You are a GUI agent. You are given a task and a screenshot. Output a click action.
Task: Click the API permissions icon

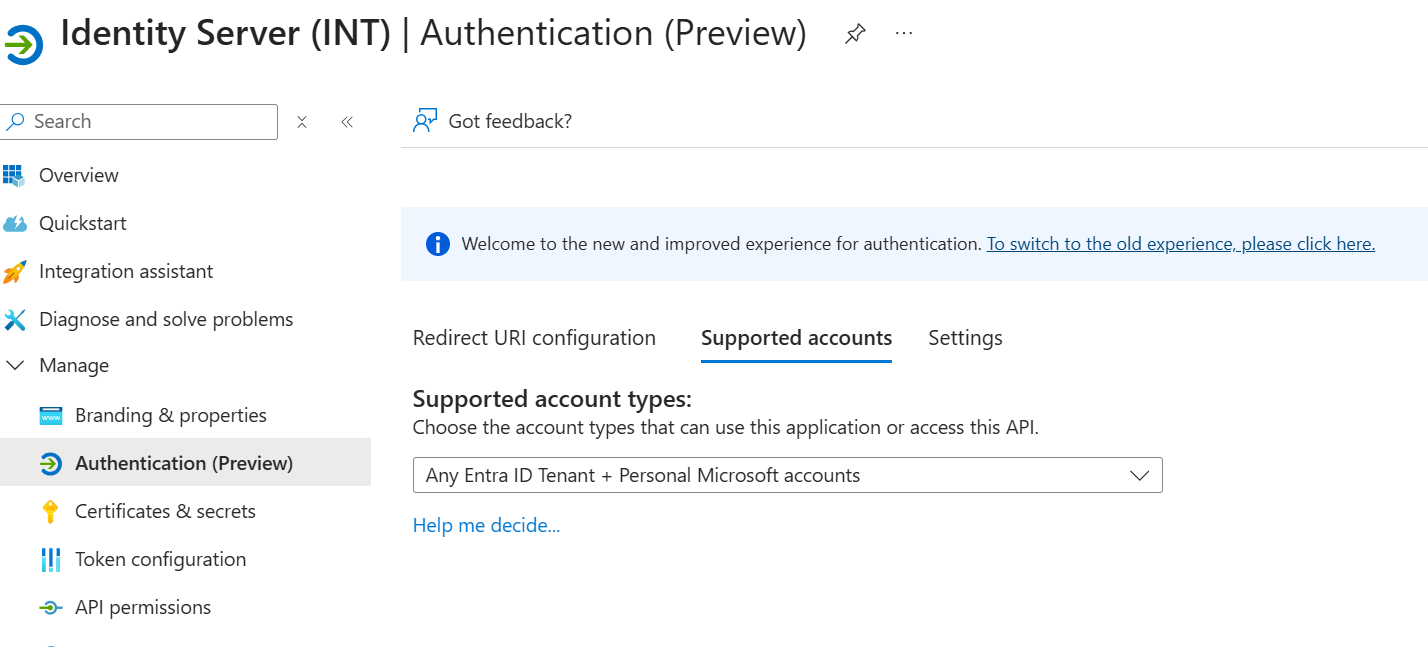51,608
